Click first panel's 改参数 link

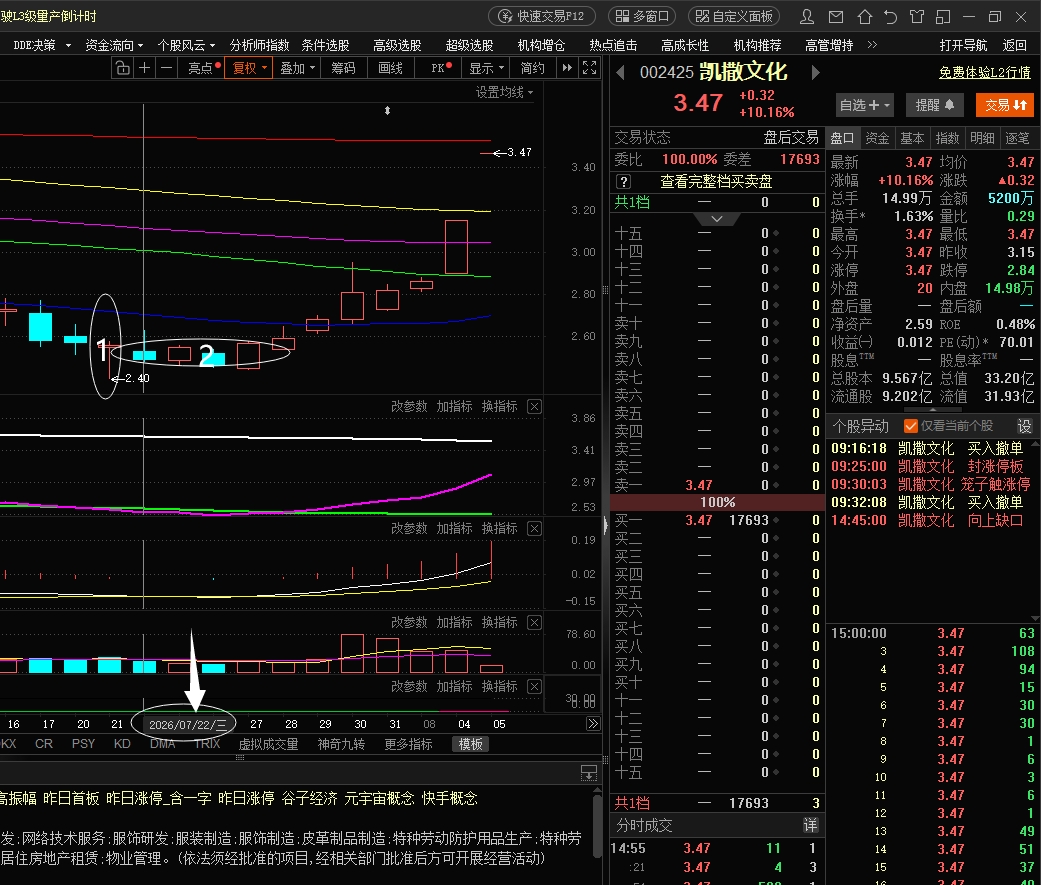coord(408,406)
